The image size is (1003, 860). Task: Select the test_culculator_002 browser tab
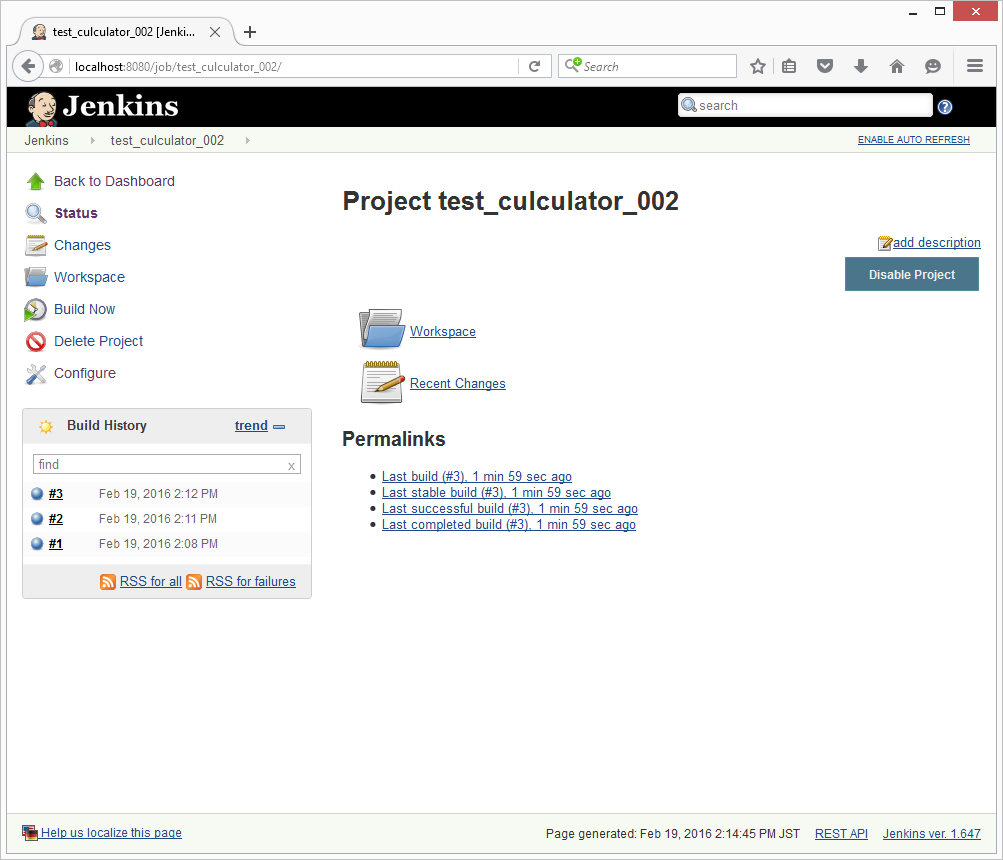click(123, 32)
